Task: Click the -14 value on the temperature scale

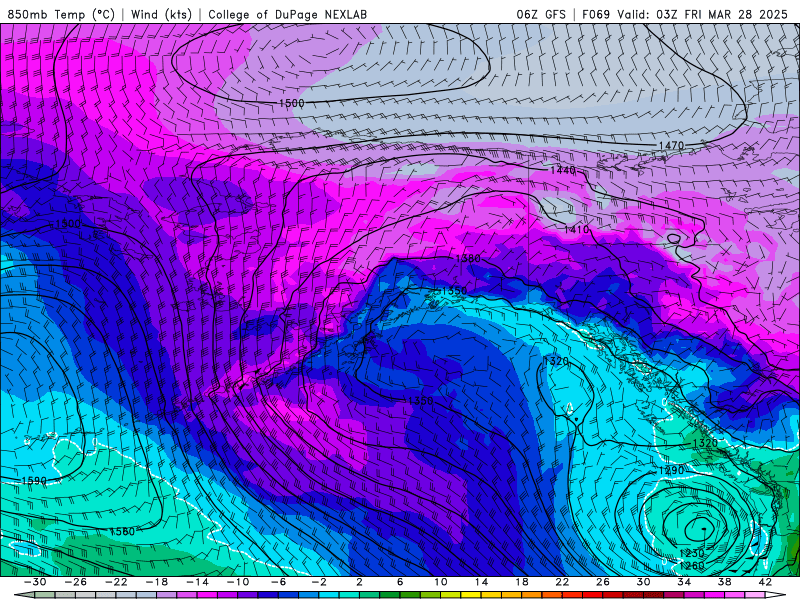Action: (197, 582)
